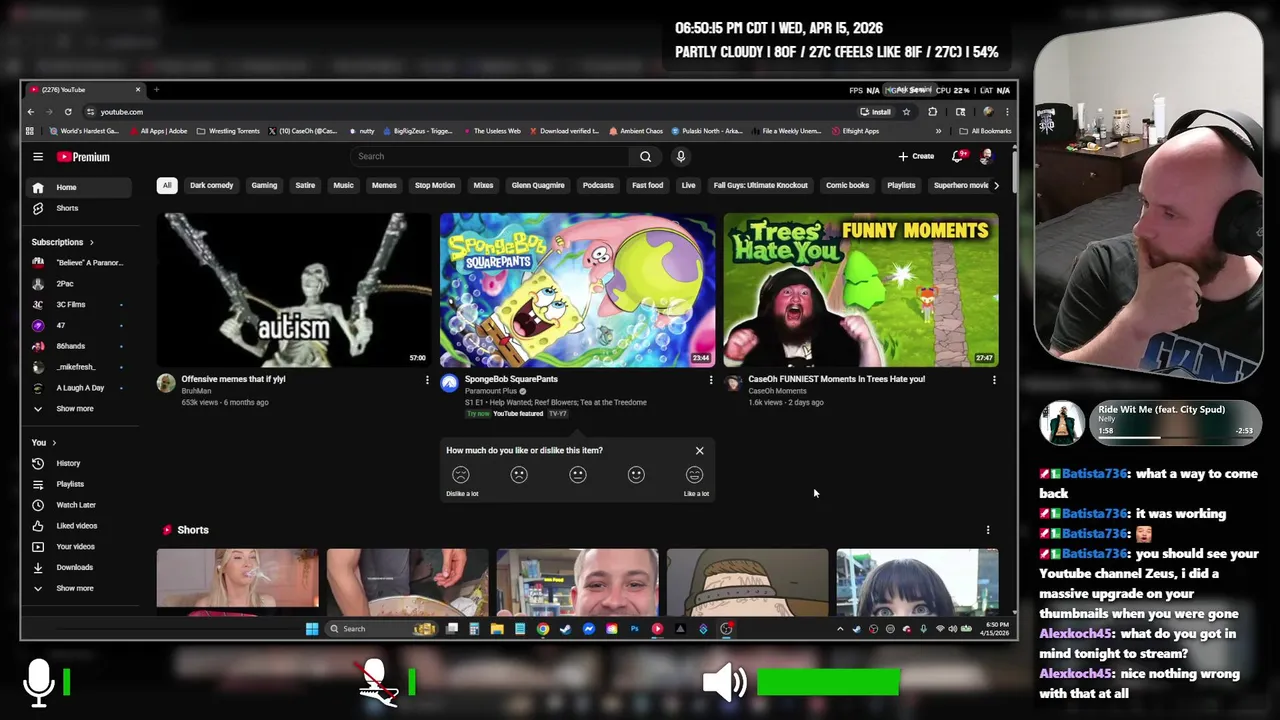Open Chrome extensions puzzle icon

pos(933,112)
